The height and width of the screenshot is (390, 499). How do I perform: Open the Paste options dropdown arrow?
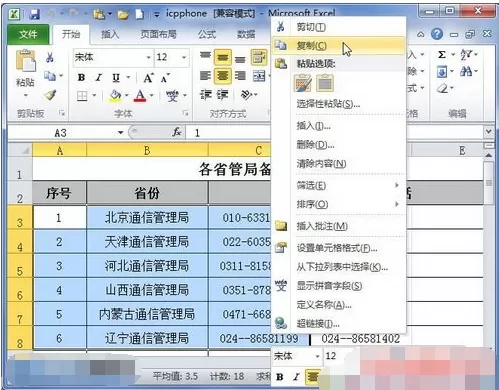pyautogui.click(x=25, y=96)
